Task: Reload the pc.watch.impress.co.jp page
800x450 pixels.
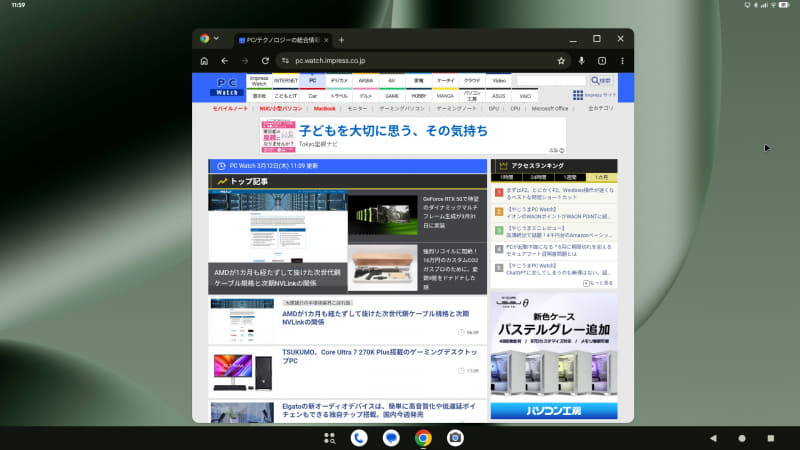Action: pyautogui.click(x=265, y=61)
